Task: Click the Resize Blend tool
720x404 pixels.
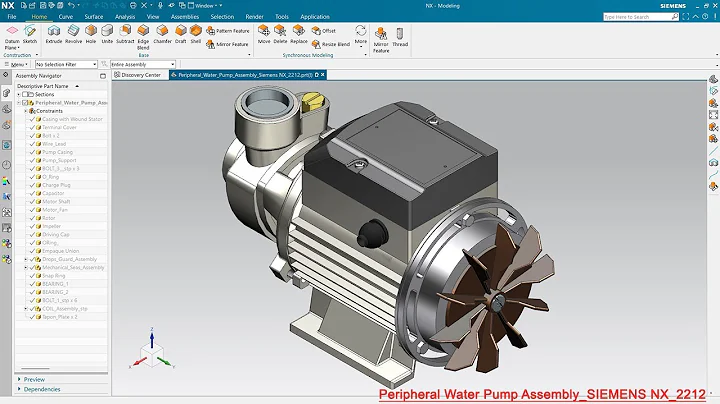Action: [331, 44]
